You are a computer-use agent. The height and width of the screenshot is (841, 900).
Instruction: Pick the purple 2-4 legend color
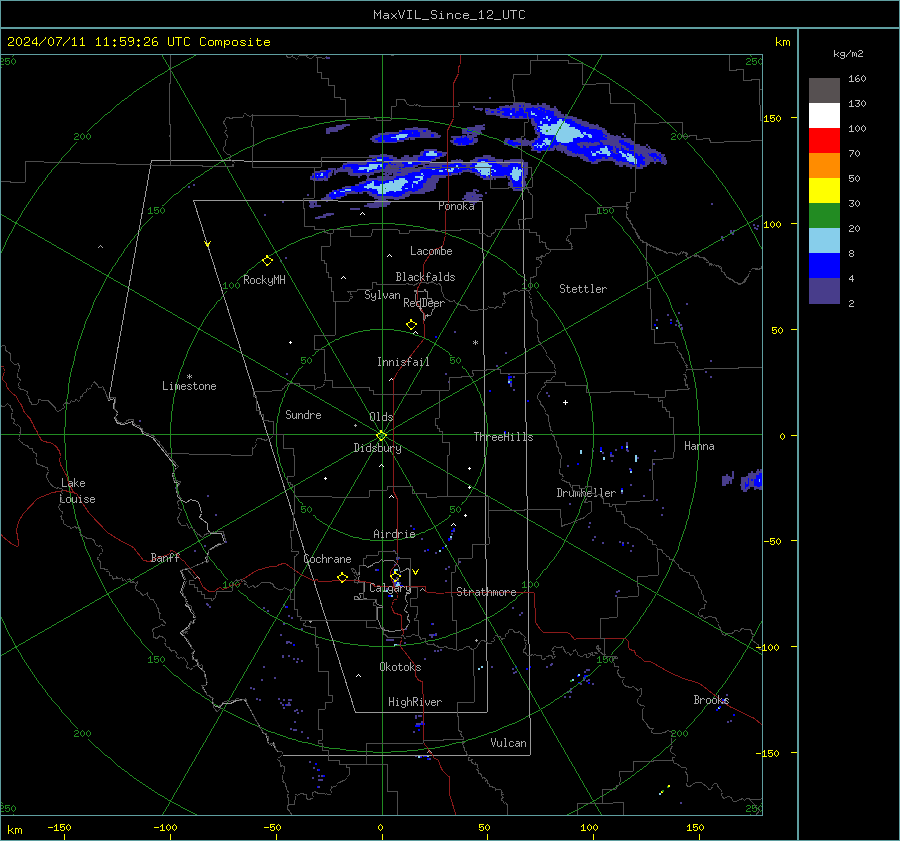pos(824,290)
